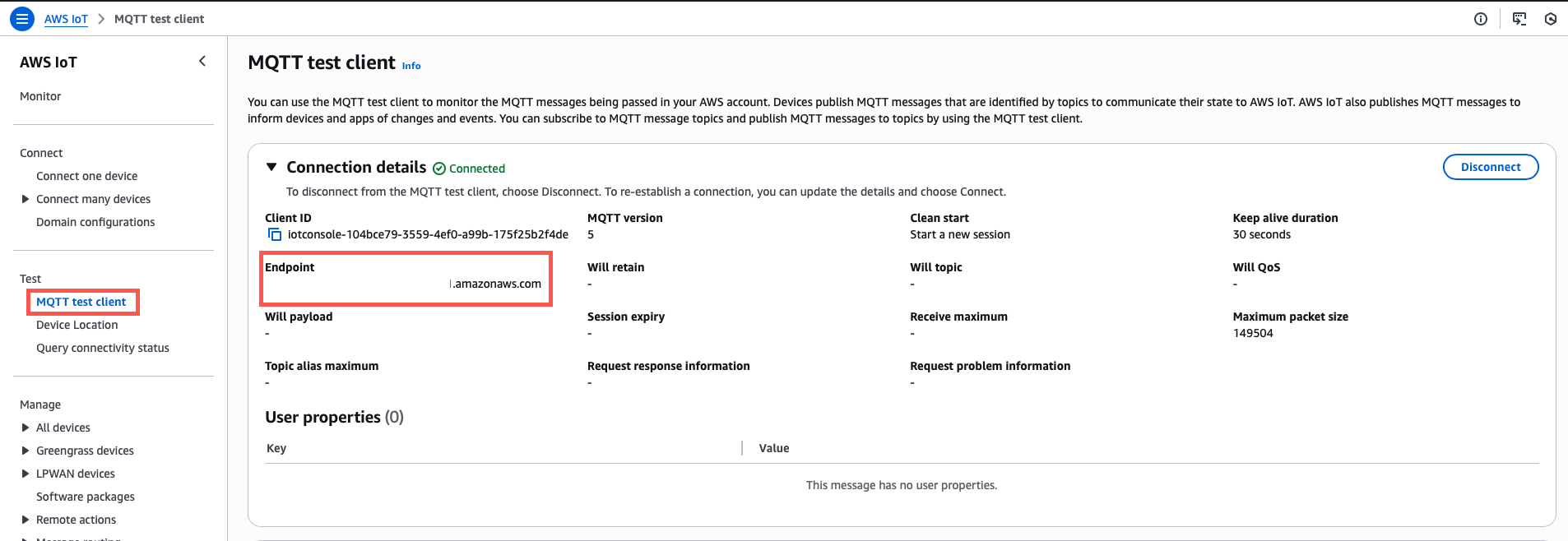Select MQTT test client in the sidebar
The image size is (1568, 541).
click(81, 302)
